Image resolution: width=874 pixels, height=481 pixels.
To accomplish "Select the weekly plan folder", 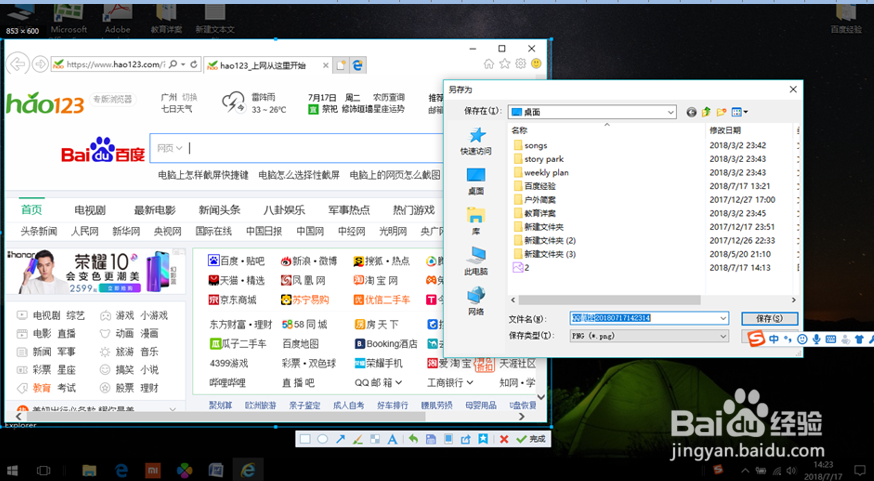I will coord(540,172).
